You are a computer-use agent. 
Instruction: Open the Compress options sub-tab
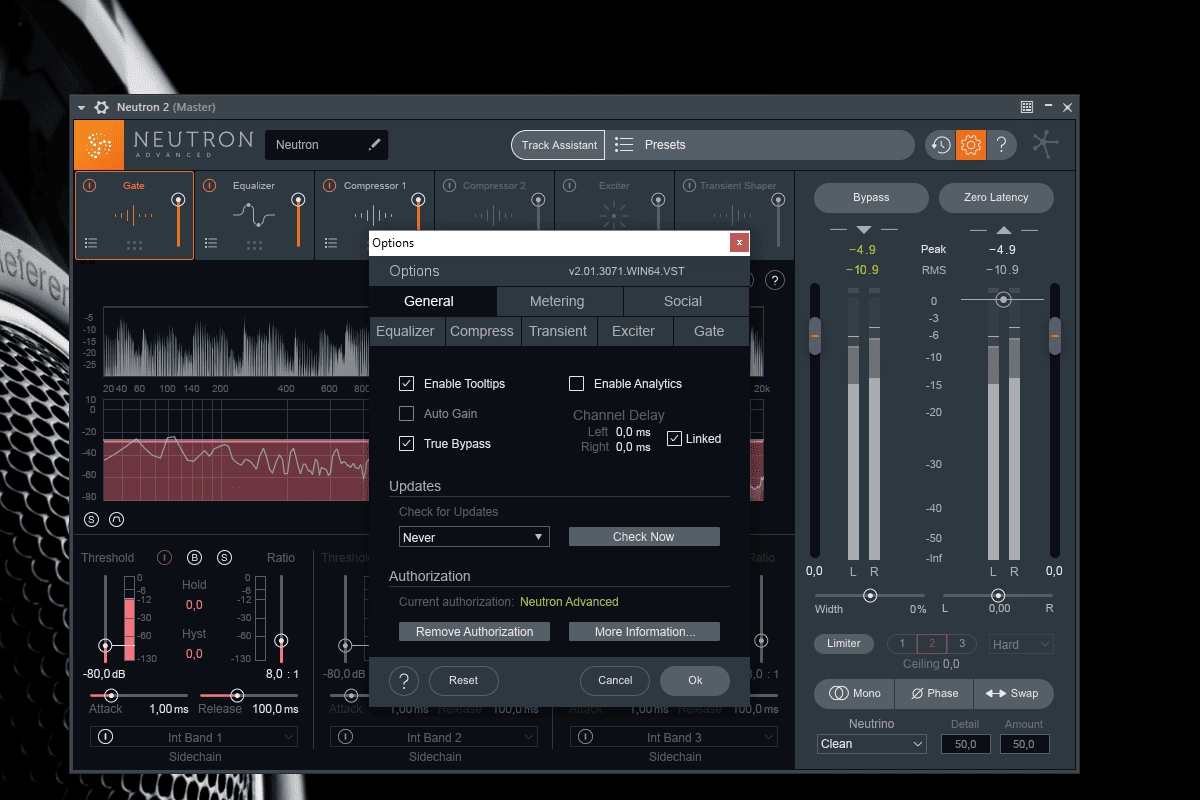tap(482, 331)
